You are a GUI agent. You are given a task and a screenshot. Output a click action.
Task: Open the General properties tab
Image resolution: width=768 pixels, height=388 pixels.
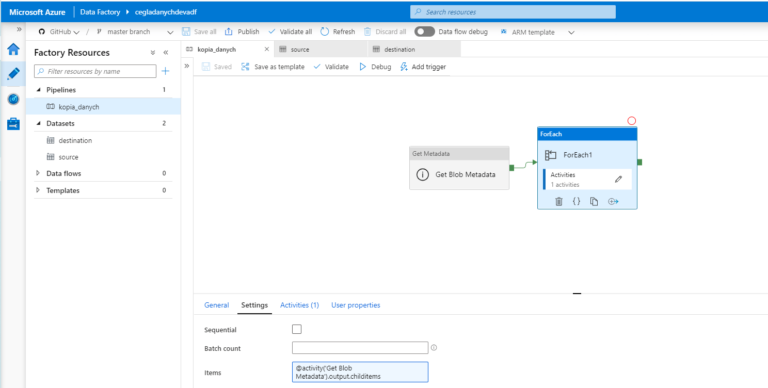(216, 305)
